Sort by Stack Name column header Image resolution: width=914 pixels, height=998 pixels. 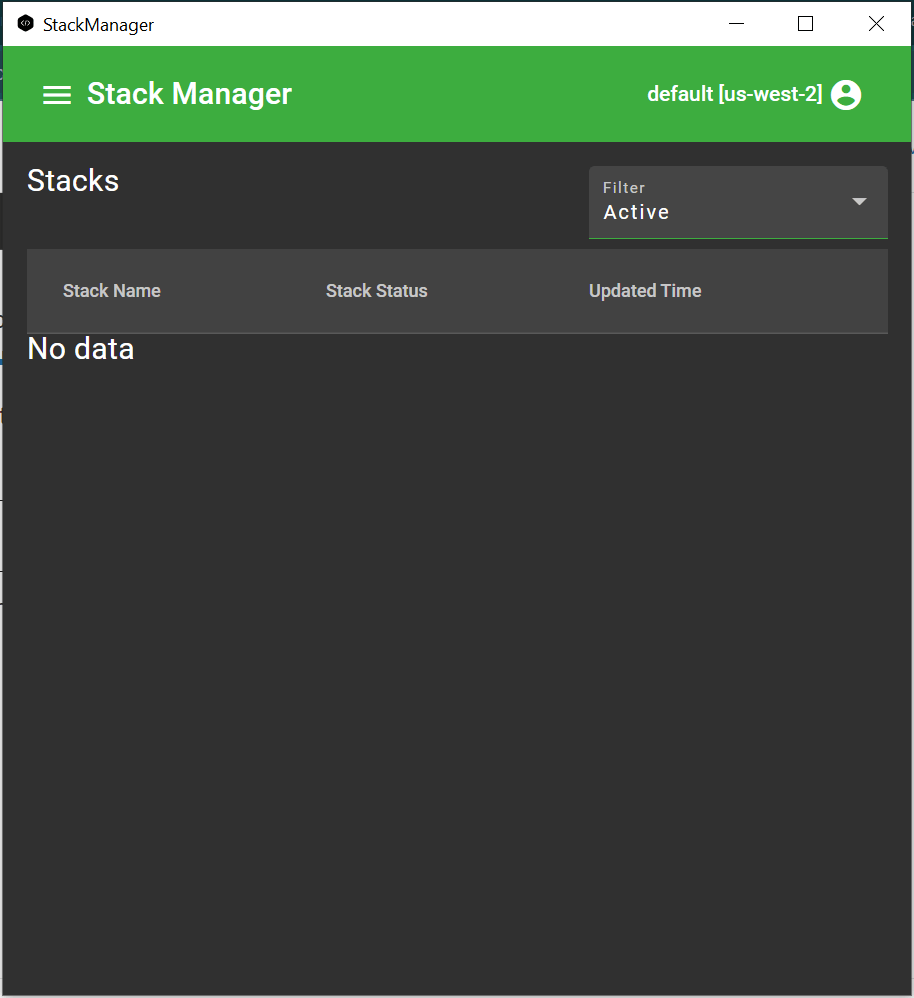tap(112, 291)
